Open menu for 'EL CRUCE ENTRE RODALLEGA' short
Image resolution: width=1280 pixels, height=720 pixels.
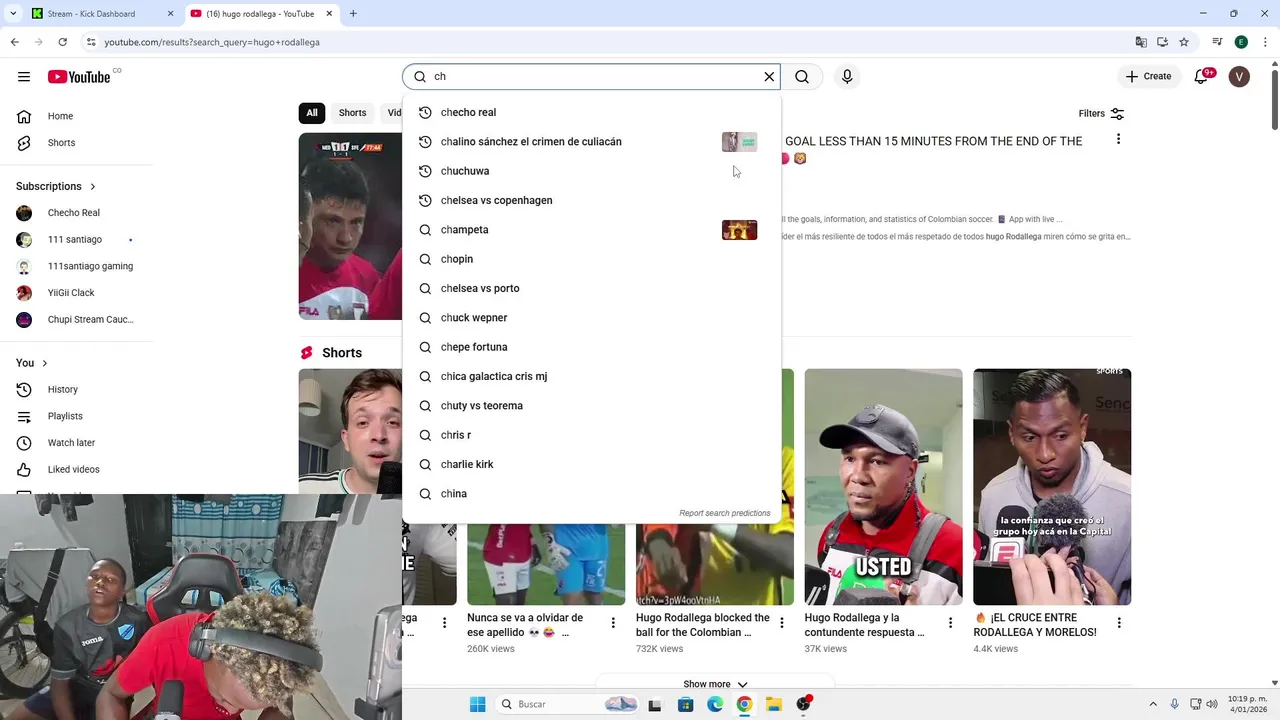click(1118, 623)
